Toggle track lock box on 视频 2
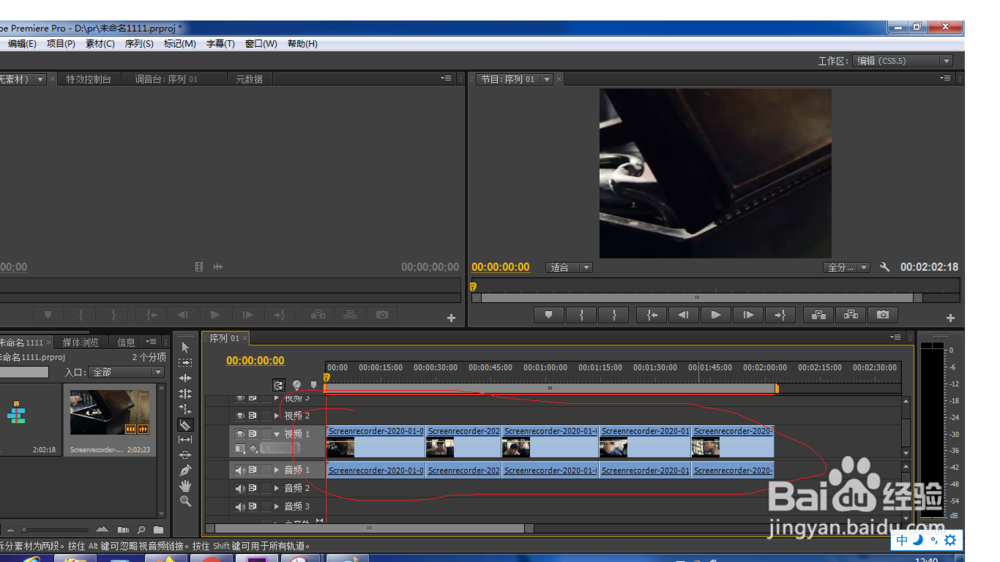1000x562 pixels. coord(266,416)
